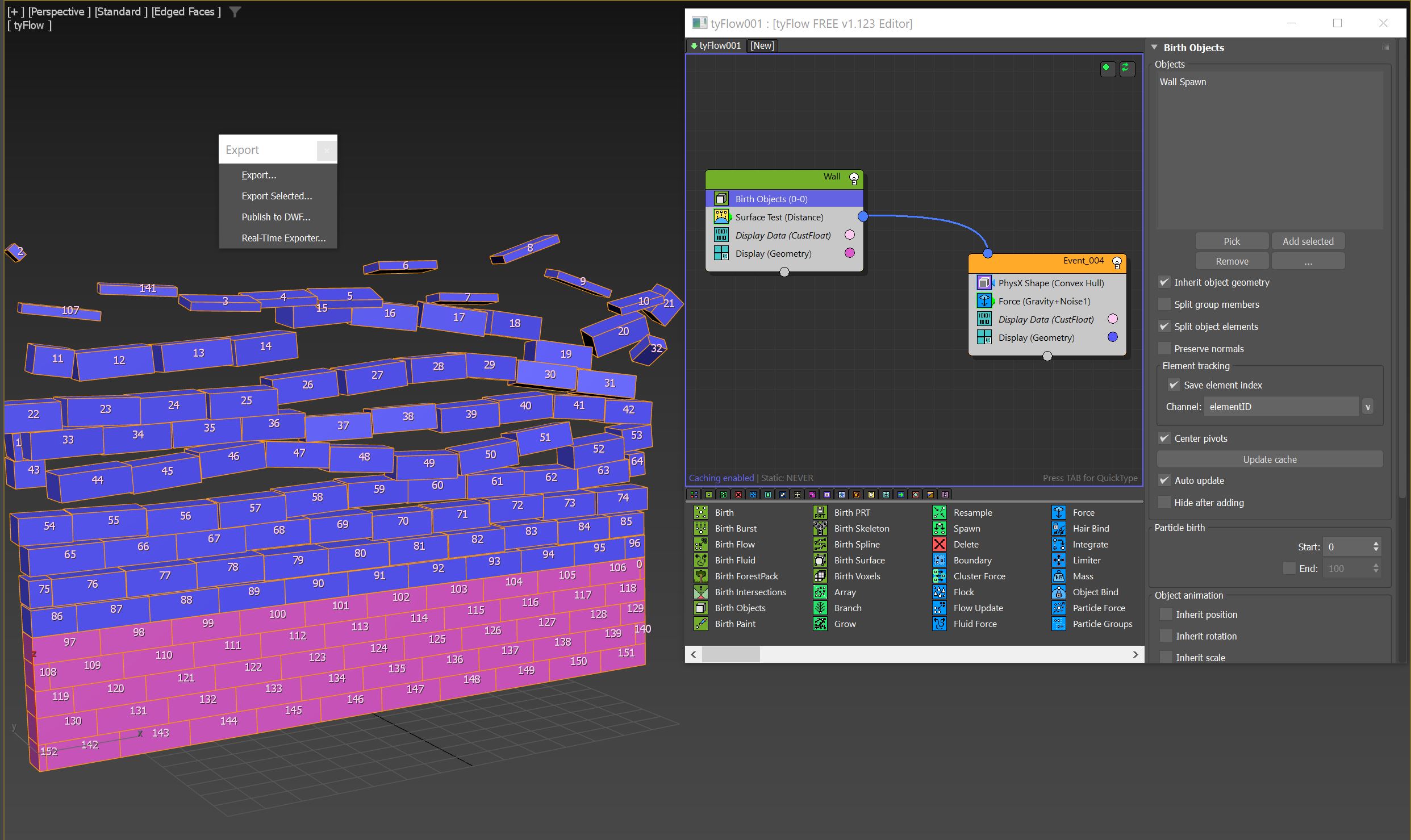Toggle Auto update checkbox
Image resolution: width=1411 pixels, height=840 pixels.
[x=1164, y=480]
